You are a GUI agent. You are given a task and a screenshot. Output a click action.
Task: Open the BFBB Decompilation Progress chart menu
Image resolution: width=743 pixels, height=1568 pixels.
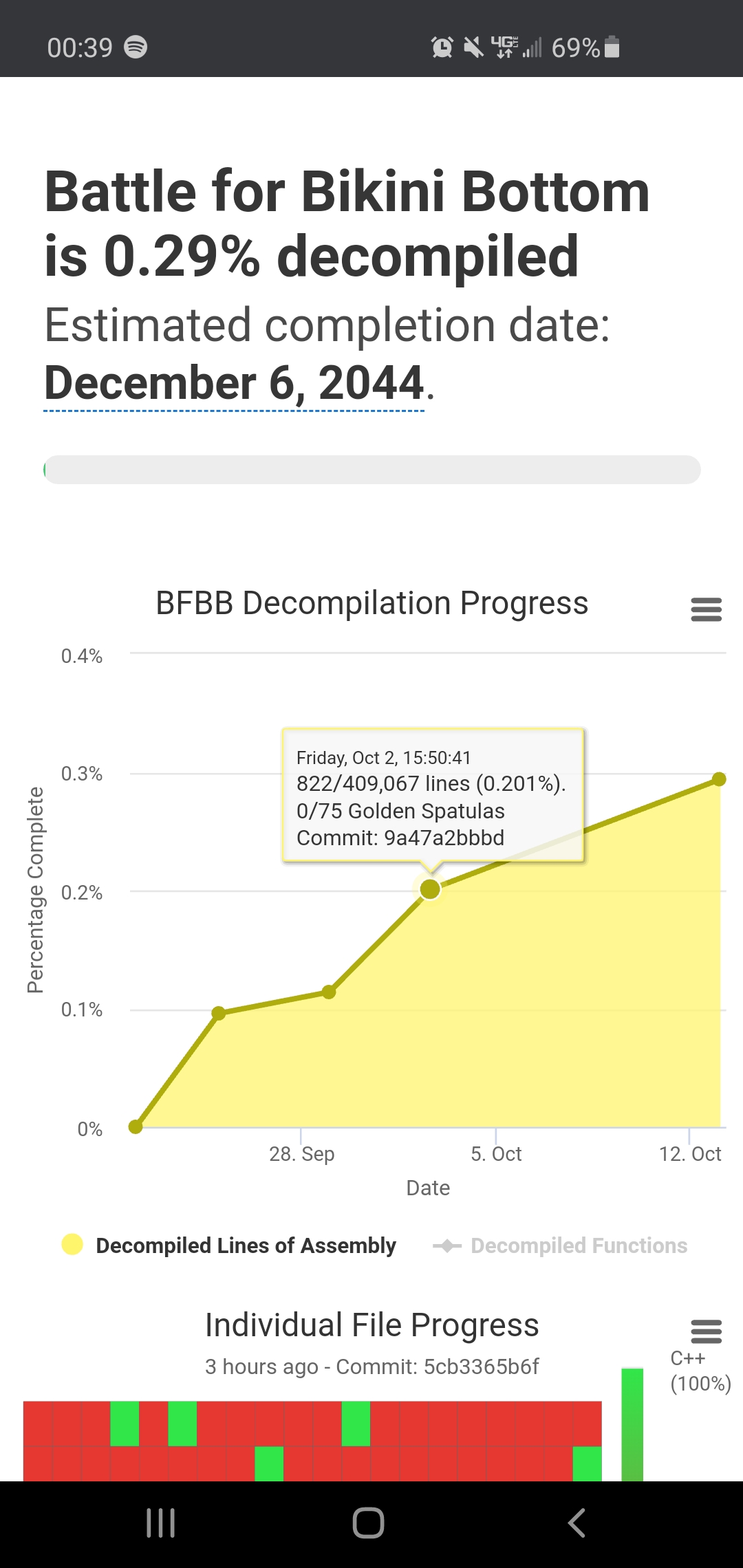click(706, 609)
